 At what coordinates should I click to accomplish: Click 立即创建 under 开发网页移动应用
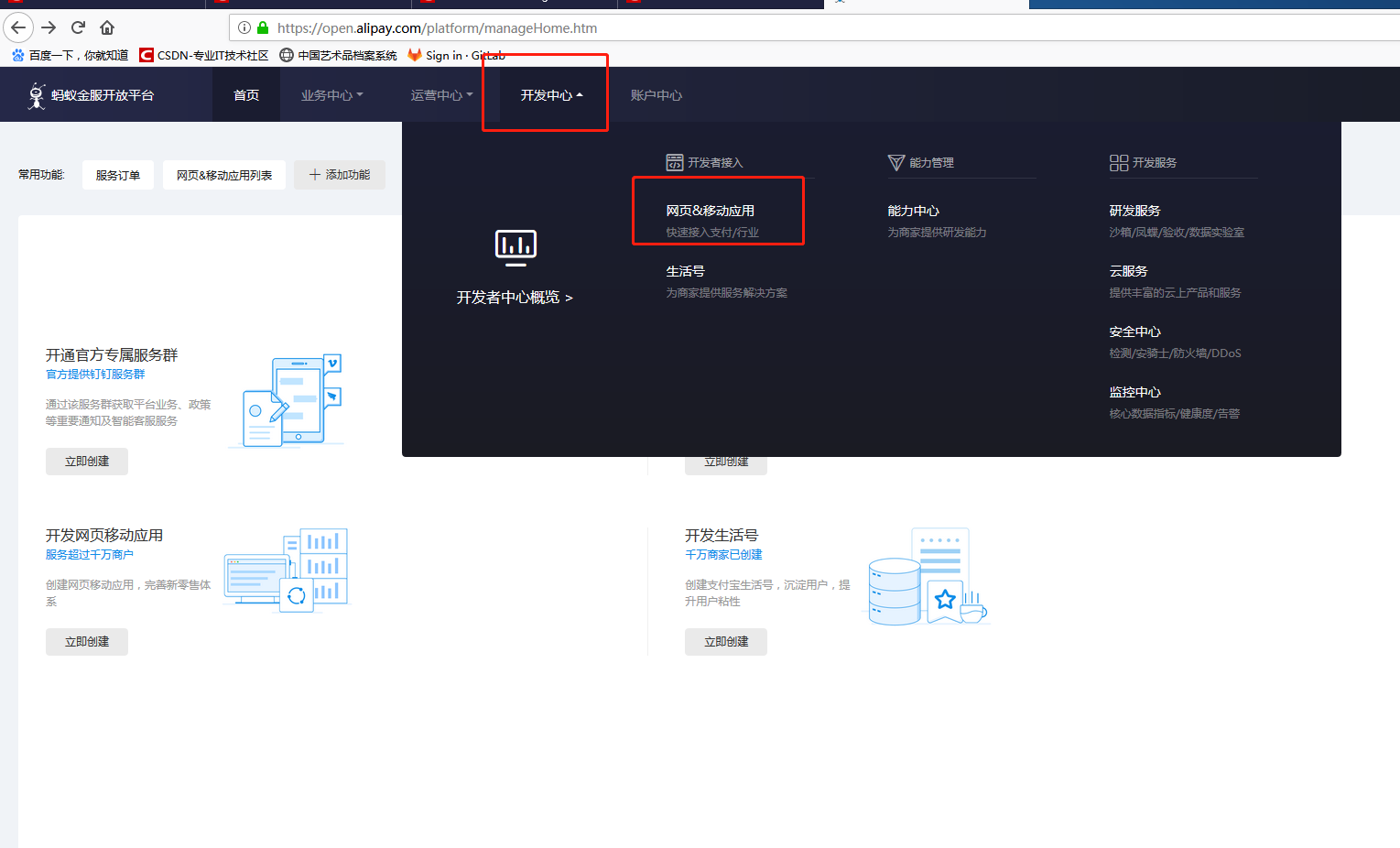tap(87, 642)
